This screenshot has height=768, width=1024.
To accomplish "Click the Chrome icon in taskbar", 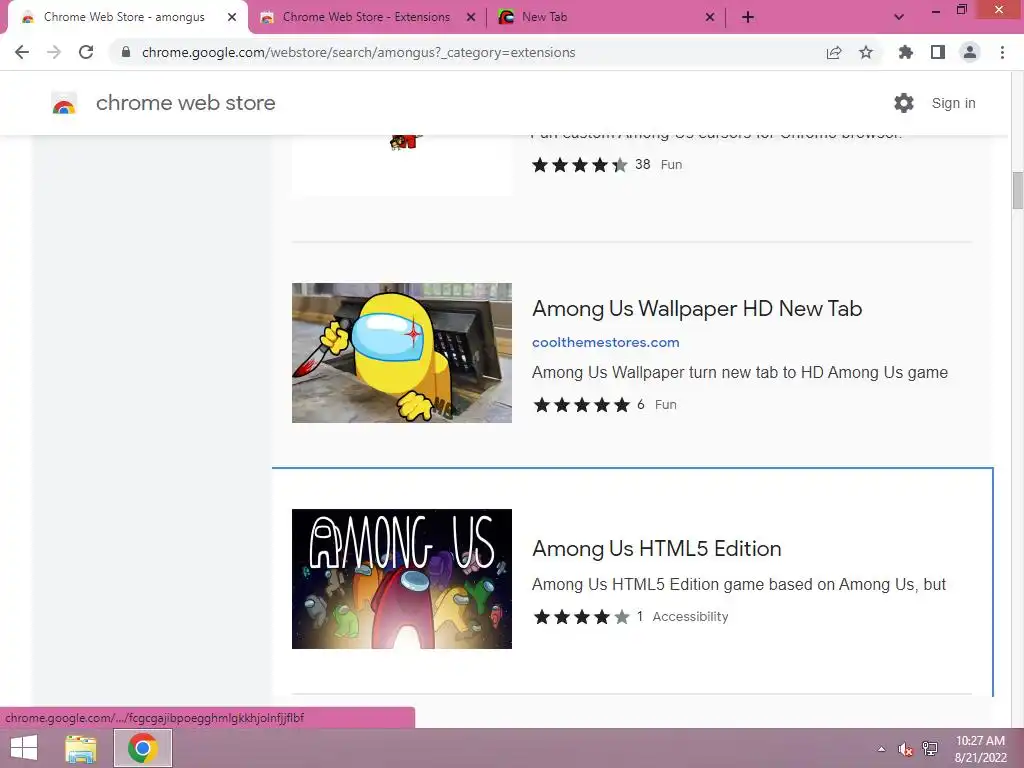I will tap(142, 748).
